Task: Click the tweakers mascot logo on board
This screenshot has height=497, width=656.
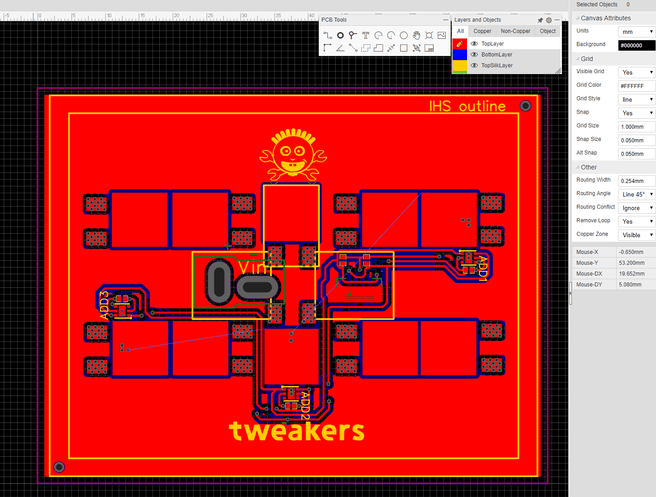Action: 293,156
